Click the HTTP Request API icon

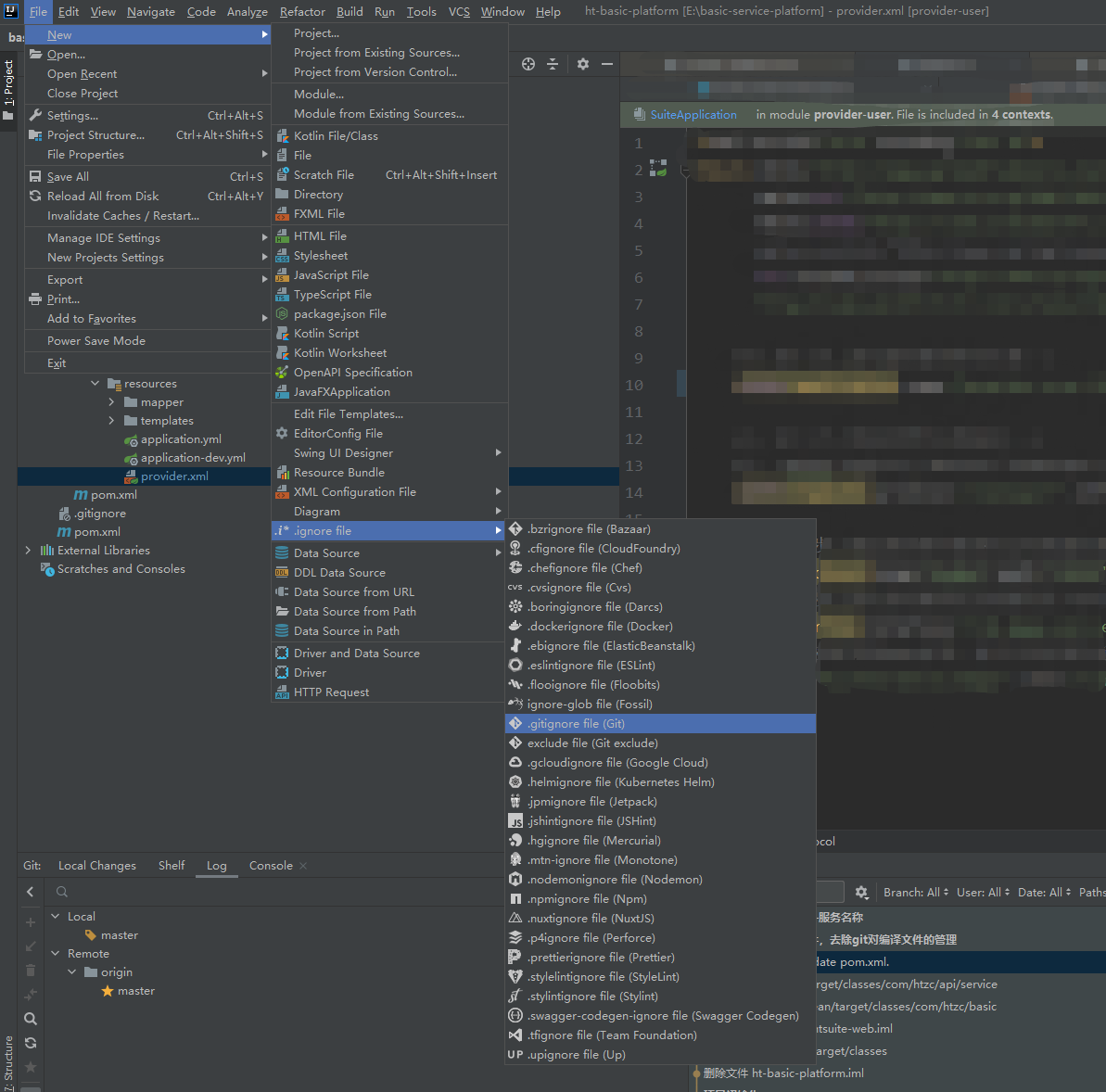tap(282, 692)
